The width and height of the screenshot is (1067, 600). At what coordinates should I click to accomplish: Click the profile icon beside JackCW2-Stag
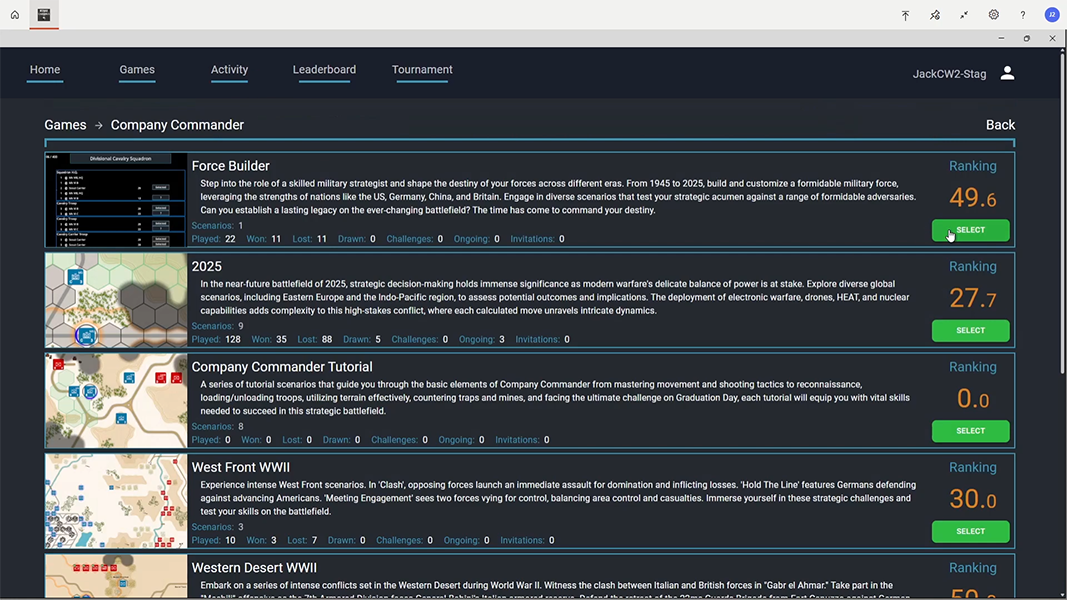[1007, 72]
